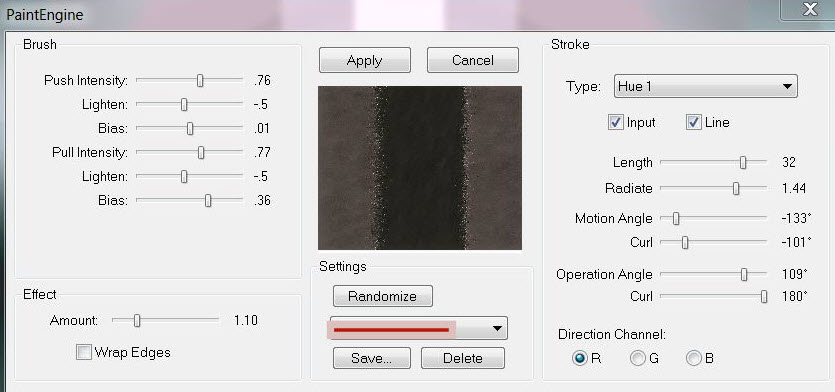Click the PaintEngine window title
The image size is (835, 392).
pos(45,14)
